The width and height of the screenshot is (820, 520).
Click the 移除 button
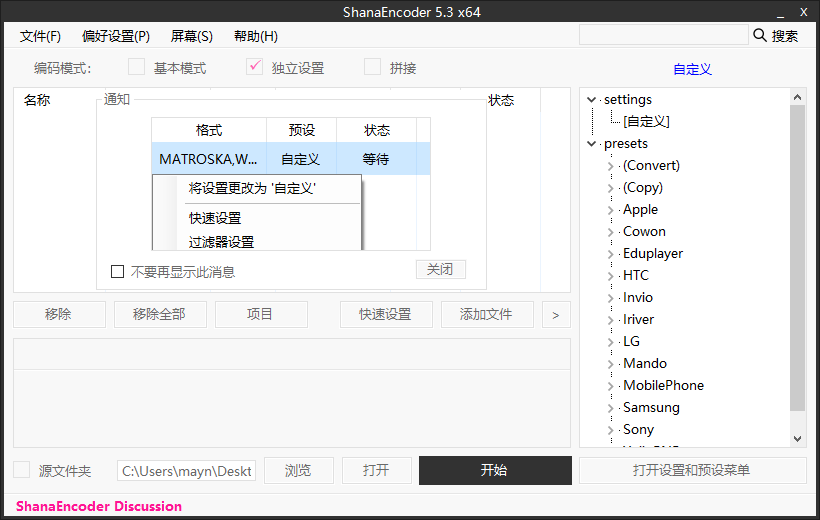59,314
